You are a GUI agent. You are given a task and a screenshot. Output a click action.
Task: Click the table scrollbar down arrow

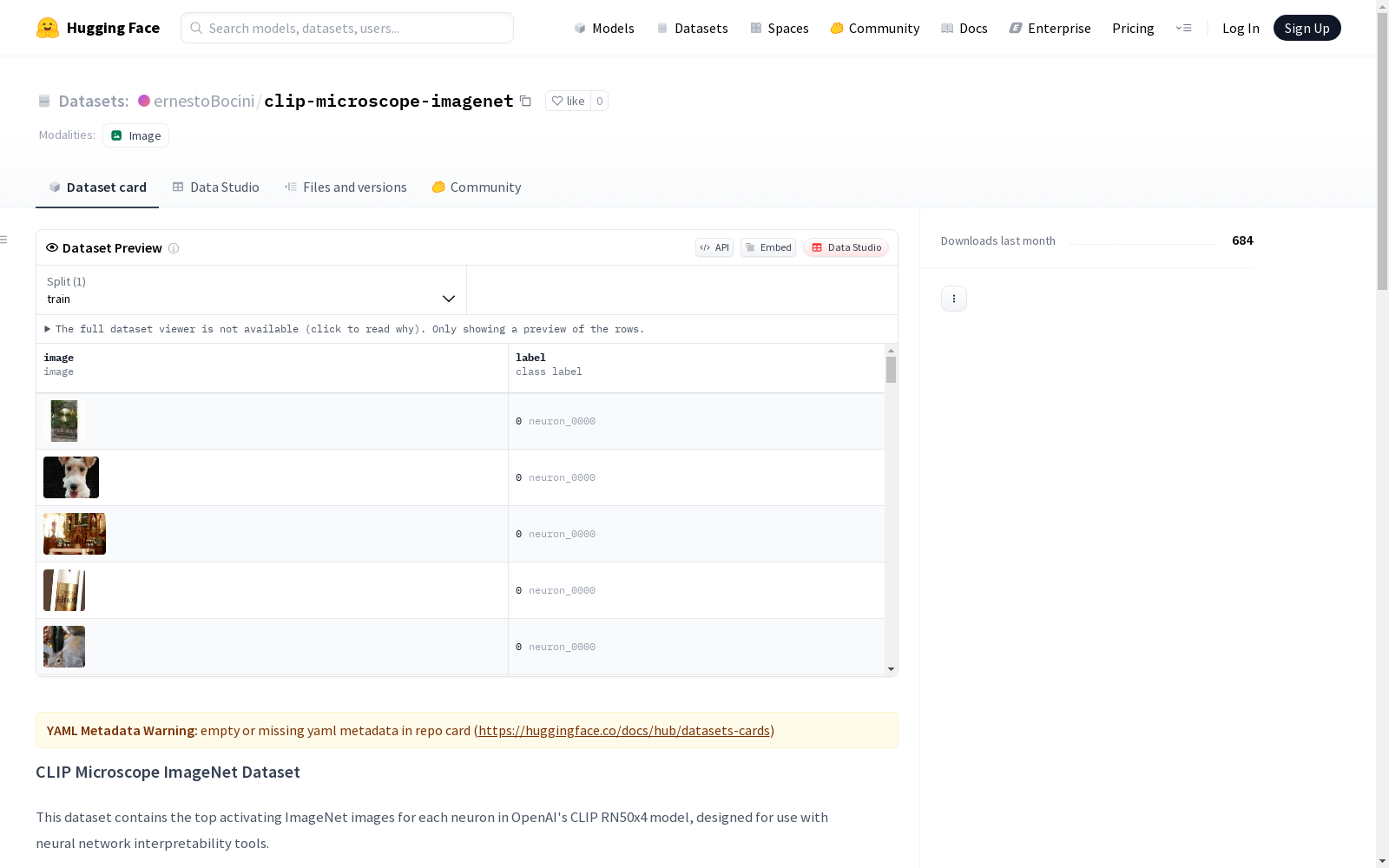tap(891, 669)
